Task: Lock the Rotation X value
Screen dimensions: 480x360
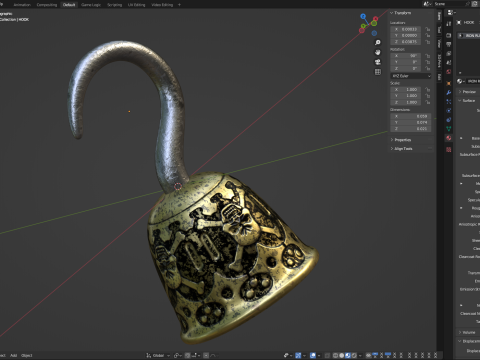Action: (x=428, y=56)
